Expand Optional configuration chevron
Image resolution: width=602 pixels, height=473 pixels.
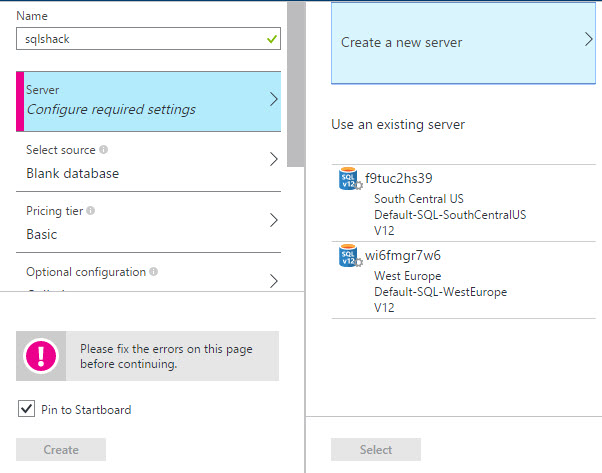tap(273, 280)
